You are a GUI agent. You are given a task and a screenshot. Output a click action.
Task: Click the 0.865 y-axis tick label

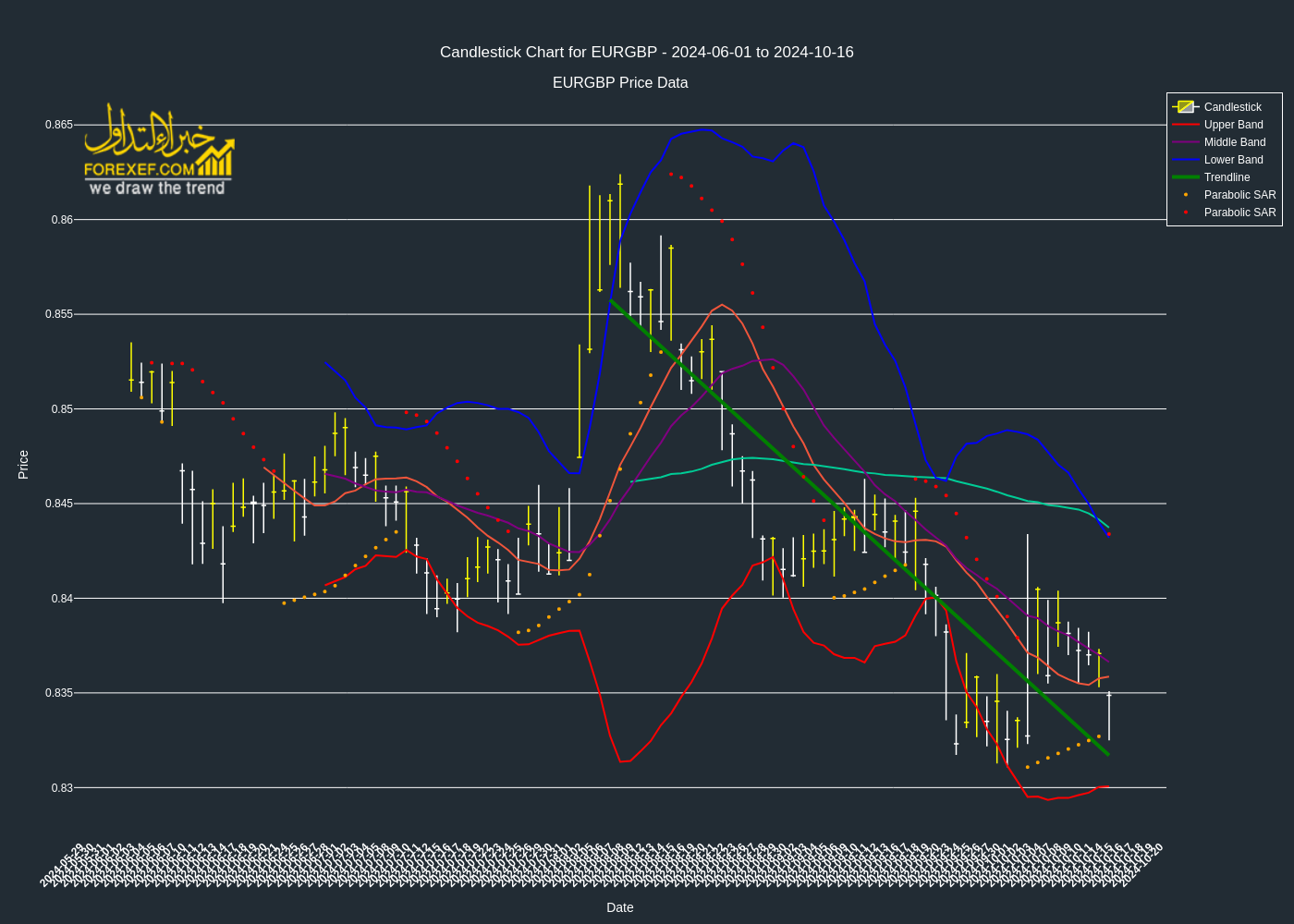pos(59,125)
